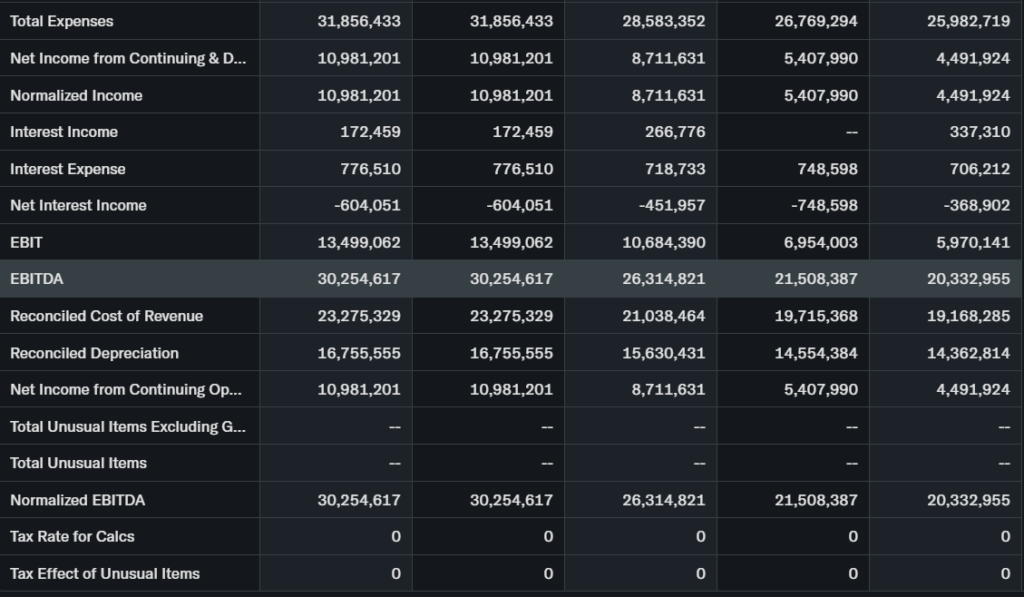Image resolution: width=1024 pixels, height=597 pixels.
Task: Click the Interest Expense row label
Action: tap(68, 169)
